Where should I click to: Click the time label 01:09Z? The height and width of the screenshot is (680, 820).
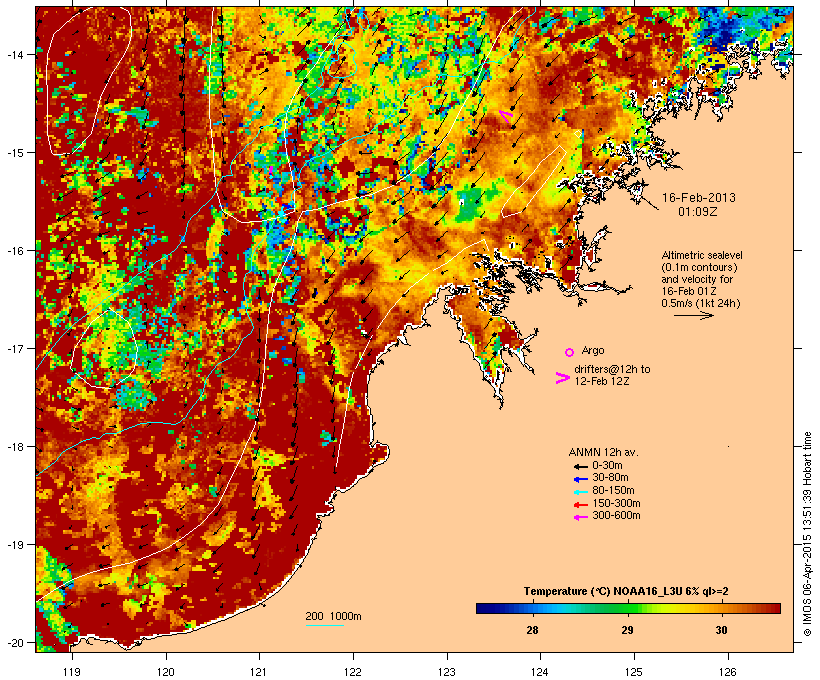click(x=698, y=212)
